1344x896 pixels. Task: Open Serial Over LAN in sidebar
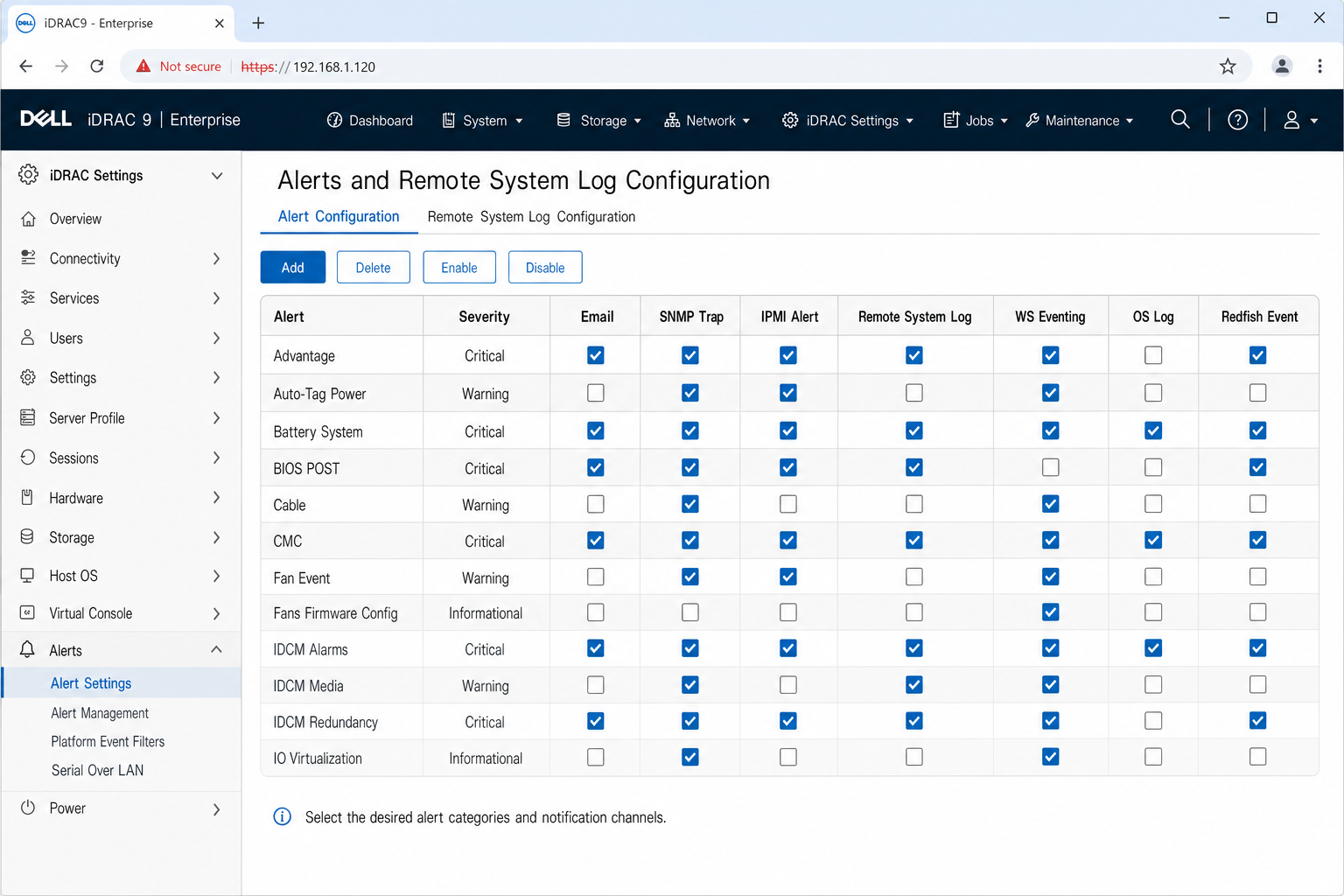coord(97,770)
